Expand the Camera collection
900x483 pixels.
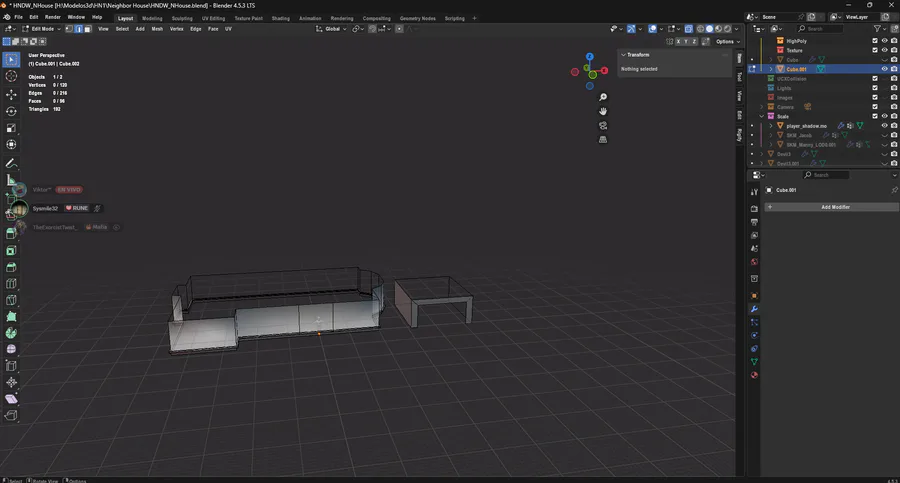tap(762, 107)
